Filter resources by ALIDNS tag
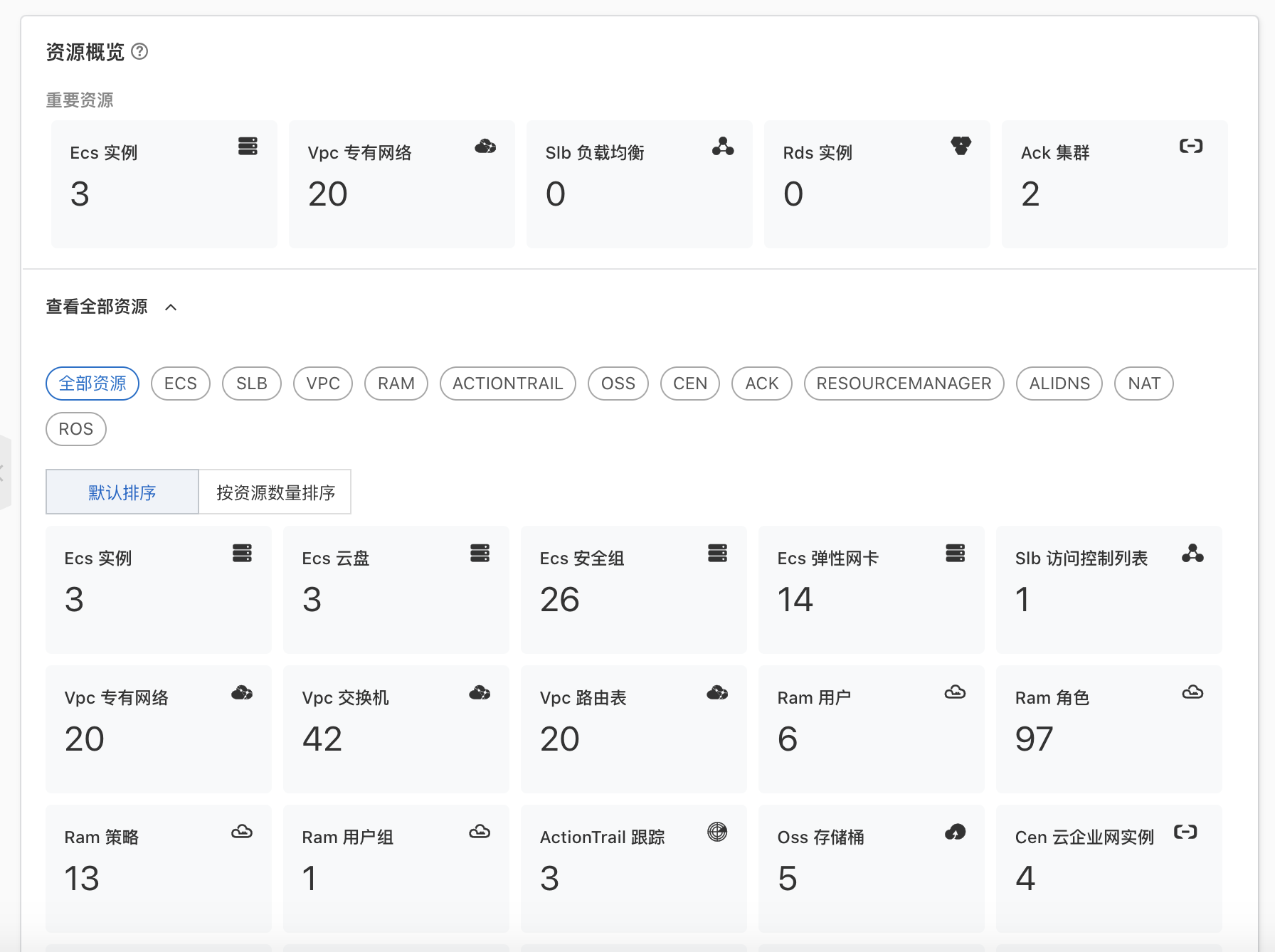Image resolution: width=1275 pixels, height=952 pixels. coord(1059,384)
